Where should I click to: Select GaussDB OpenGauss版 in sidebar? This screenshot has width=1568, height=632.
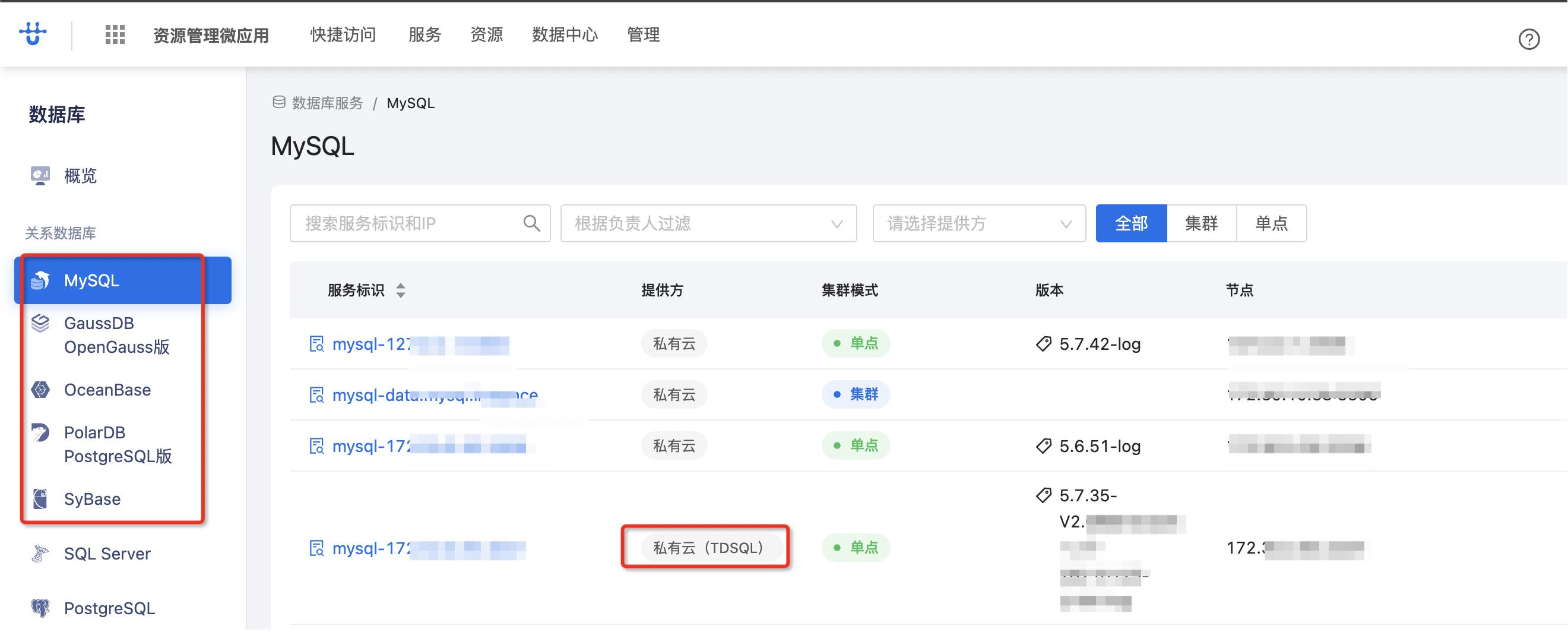[117, 335]
